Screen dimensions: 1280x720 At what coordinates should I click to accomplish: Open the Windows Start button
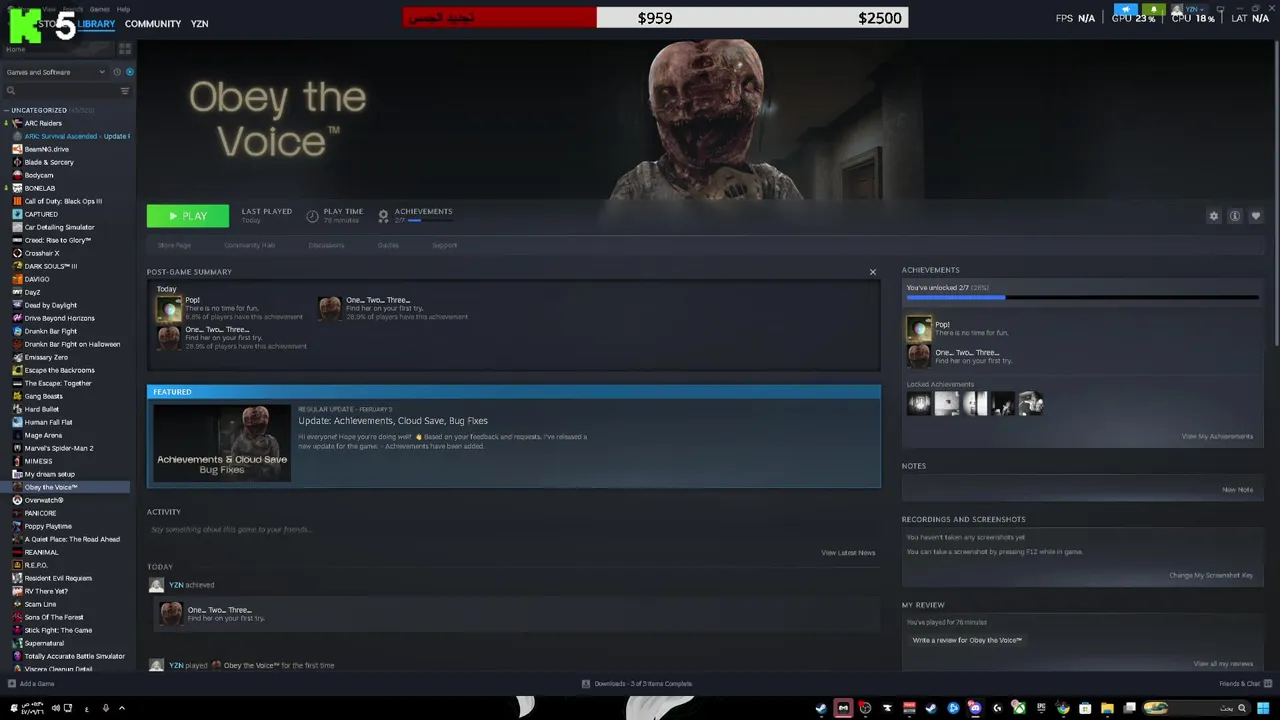tap(1263, 708)
